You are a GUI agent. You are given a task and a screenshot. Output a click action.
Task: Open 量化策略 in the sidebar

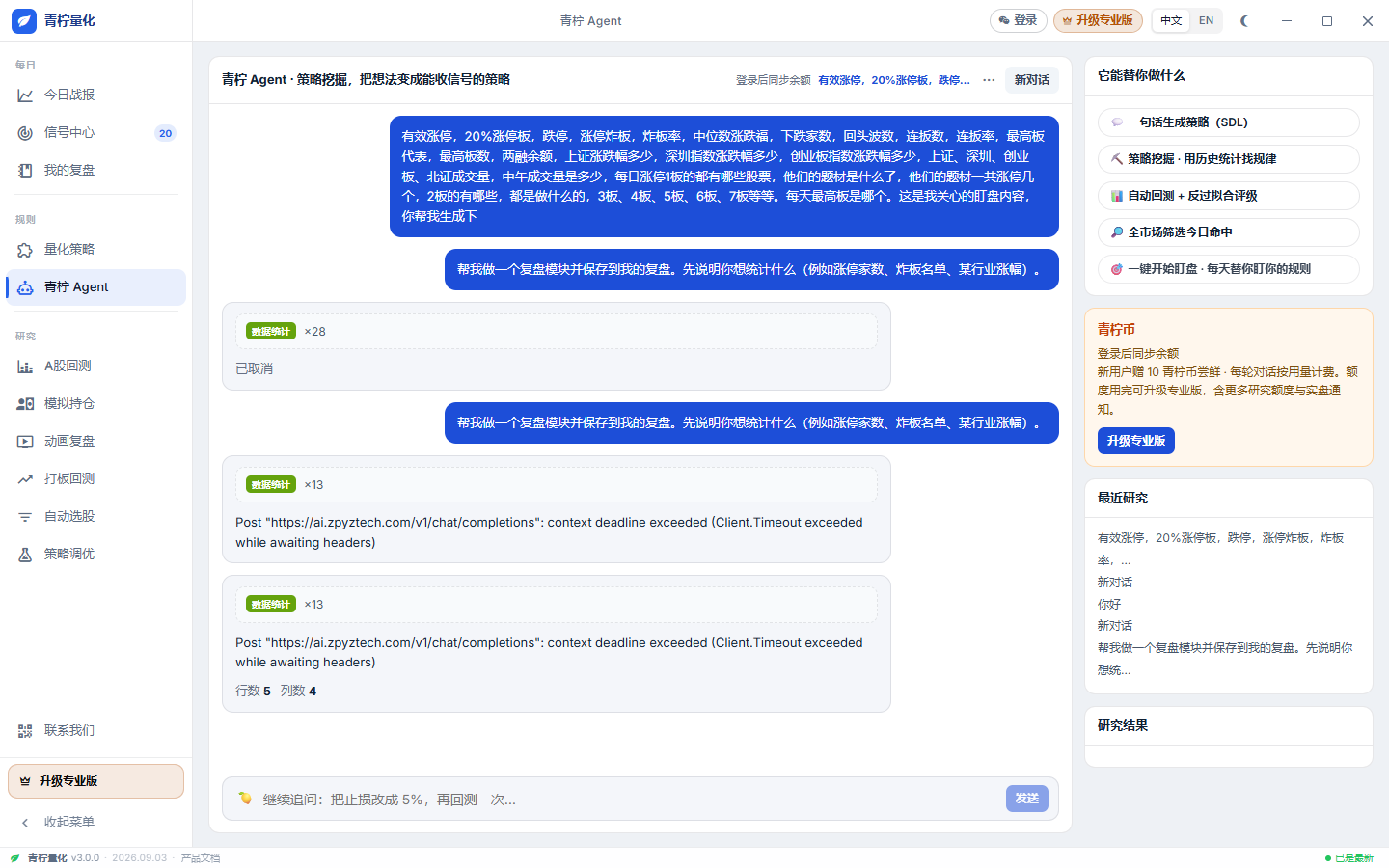[95, 249]
